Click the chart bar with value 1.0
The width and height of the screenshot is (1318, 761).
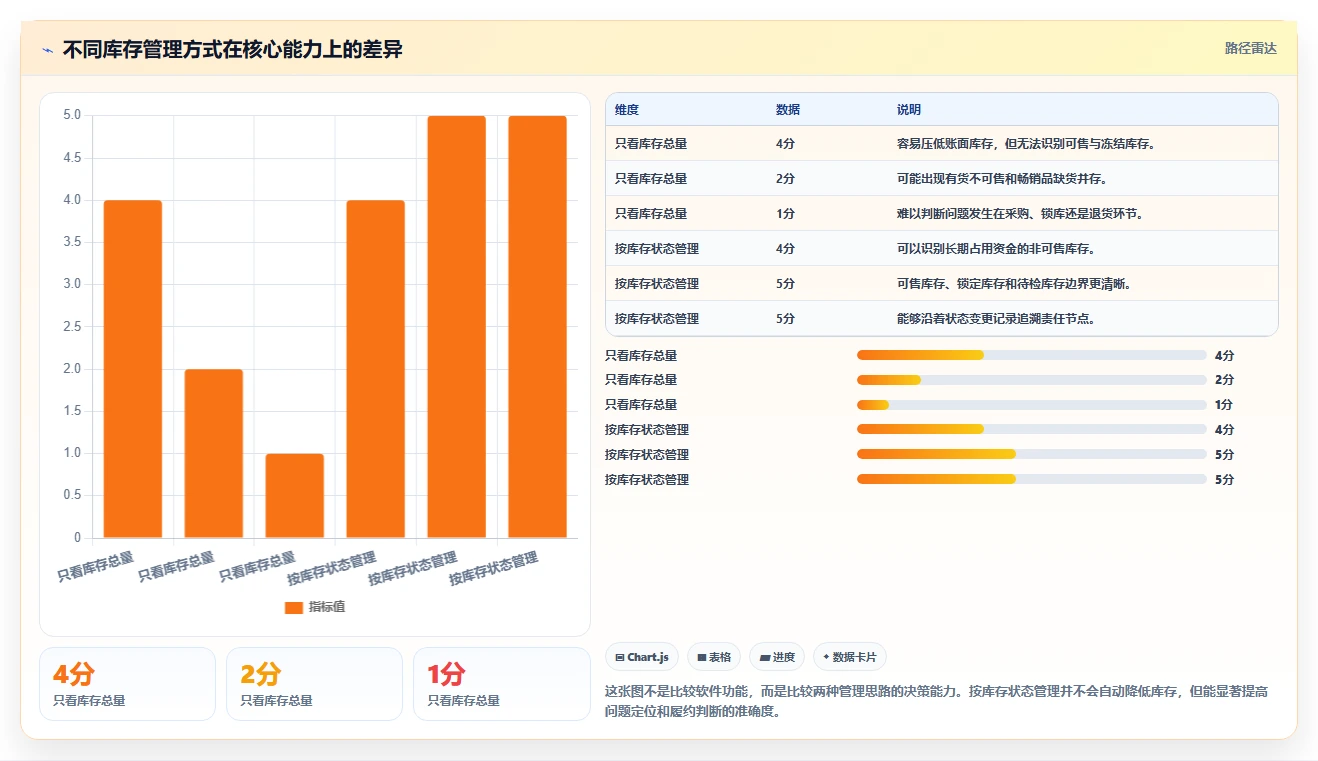point(295,496)
